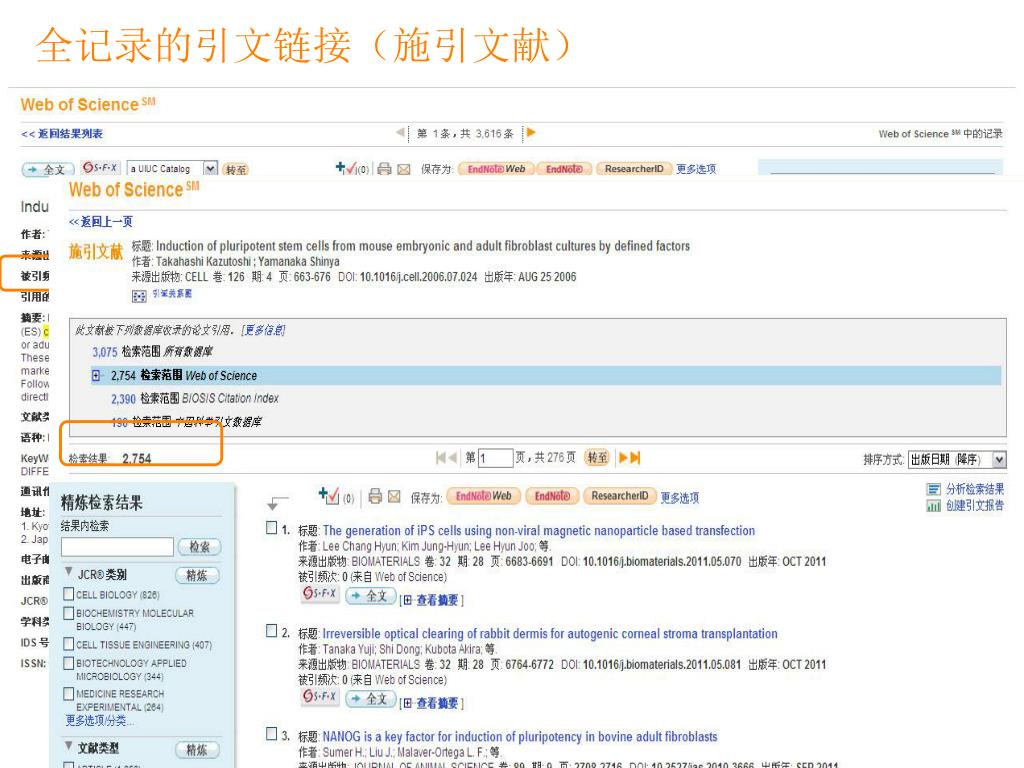Tick the checkbox for result 2
Viewport: 1024px width, 768px height.
pos(272,631)
